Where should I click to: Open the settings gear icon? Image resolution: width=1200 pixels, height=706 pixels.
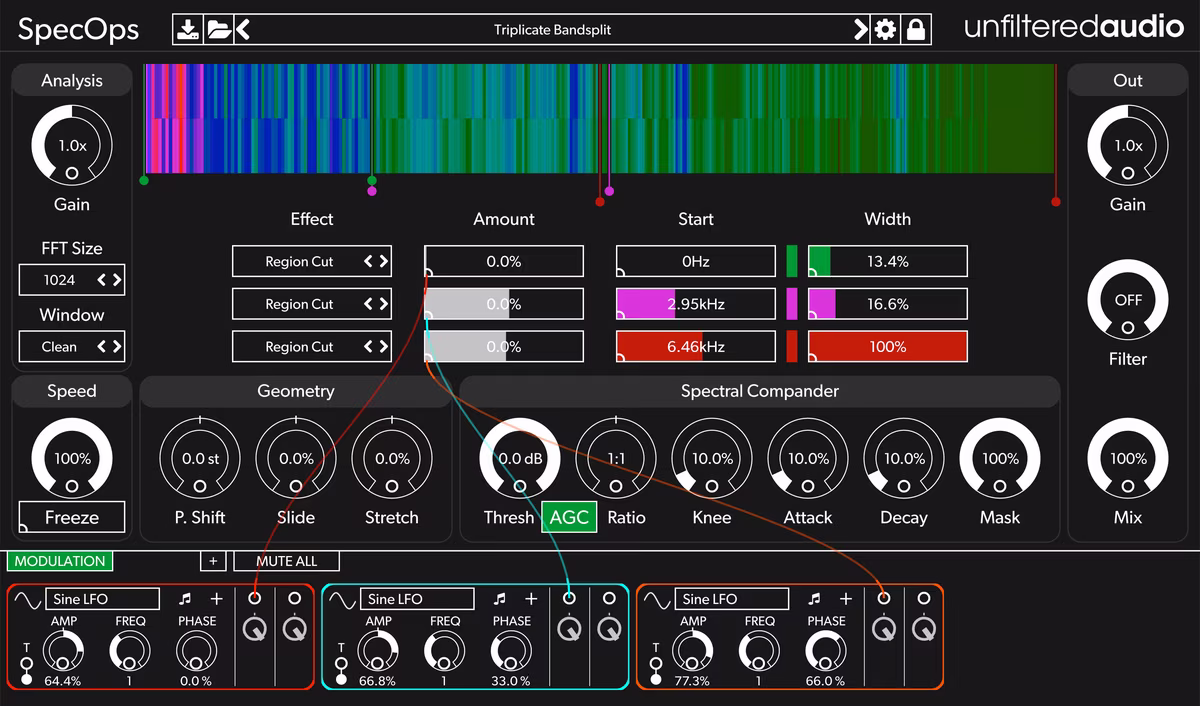click(x=884, y=28)
